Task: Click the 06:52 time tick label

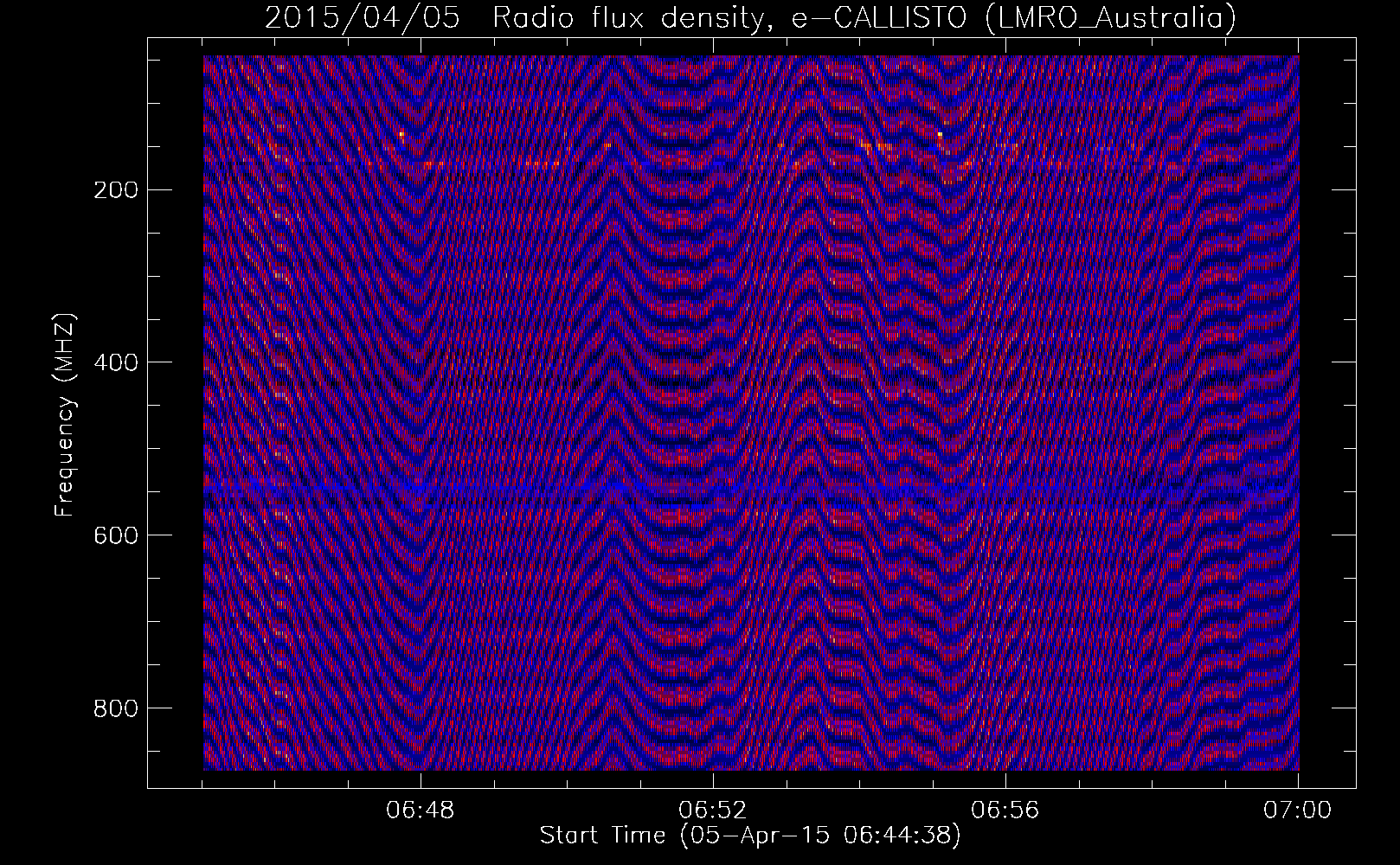Action: tap(713, 811)
